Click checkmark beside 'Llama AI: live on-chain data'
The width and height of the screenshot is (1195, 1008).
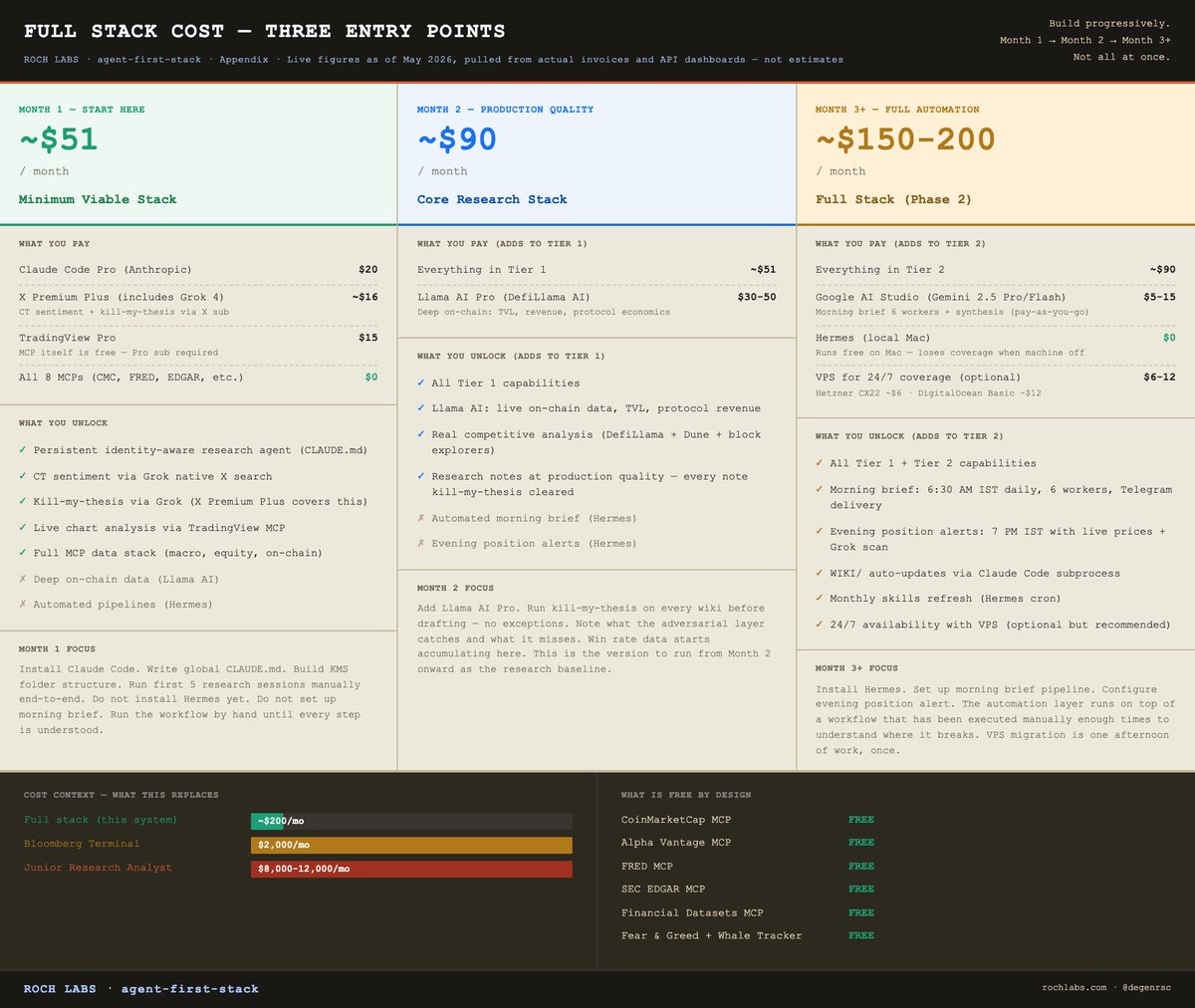pyautogui.click(x=421, y=408)
